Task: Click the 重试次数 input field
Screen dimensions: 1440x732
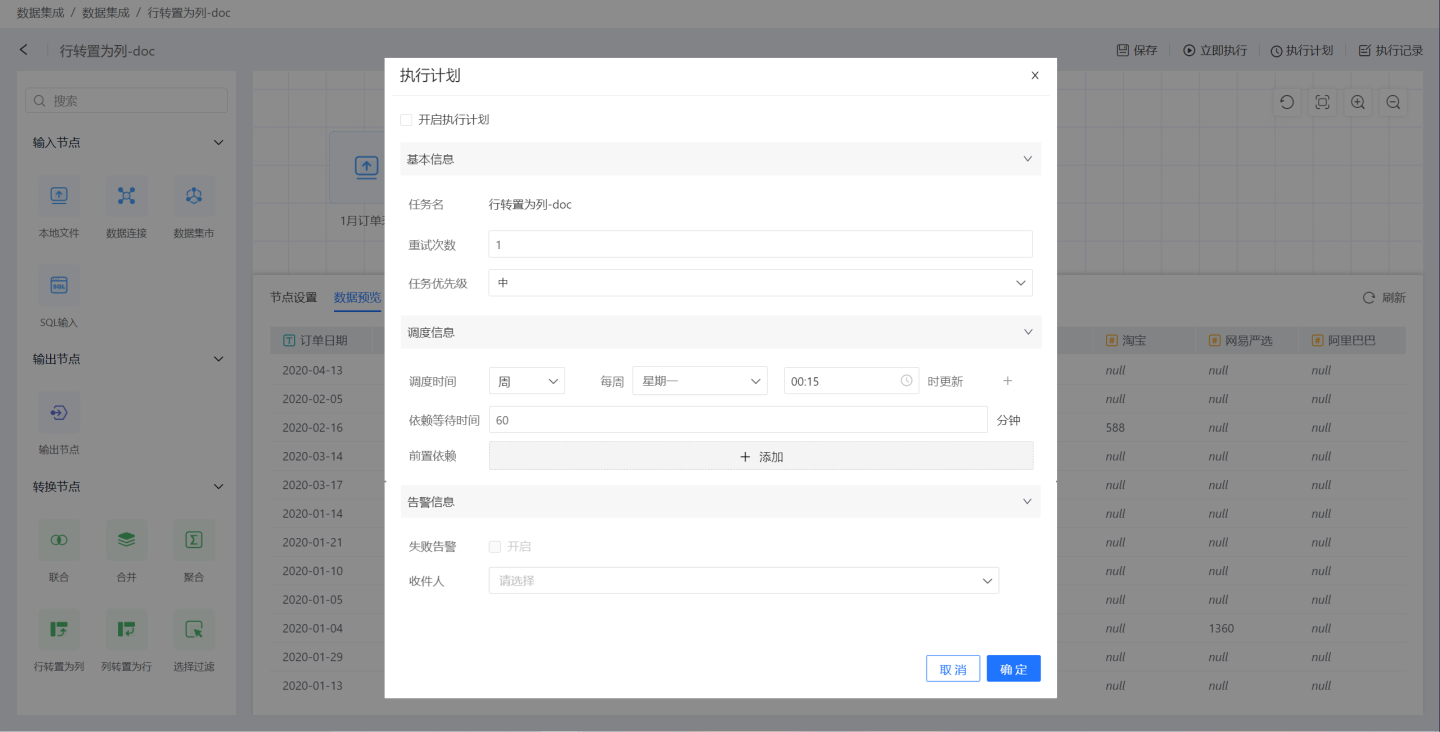Action: click(760, 245)
